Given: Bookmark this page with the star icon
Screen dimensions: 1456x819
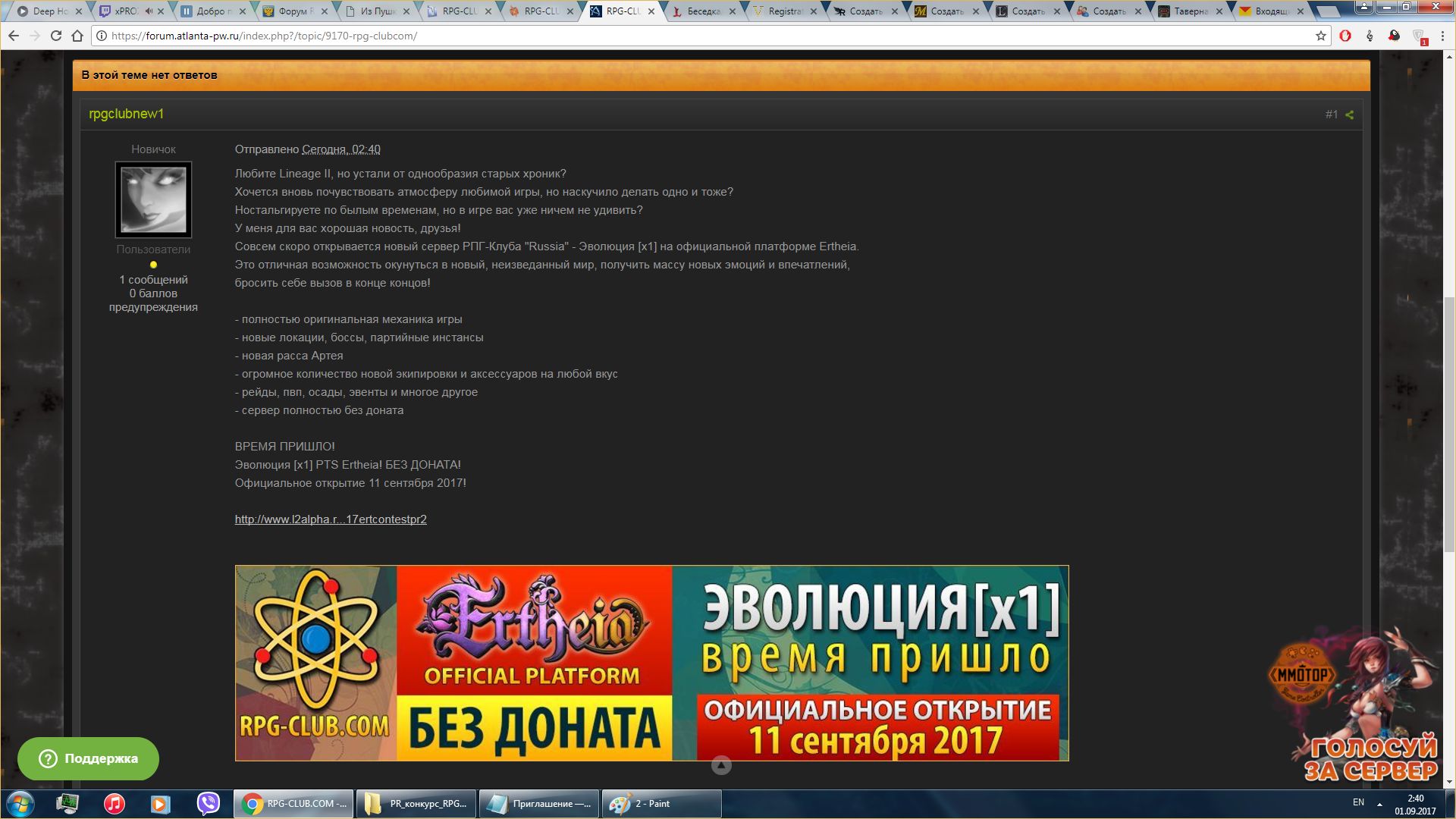Looking at the screenshot, I should click(1320, 36).
